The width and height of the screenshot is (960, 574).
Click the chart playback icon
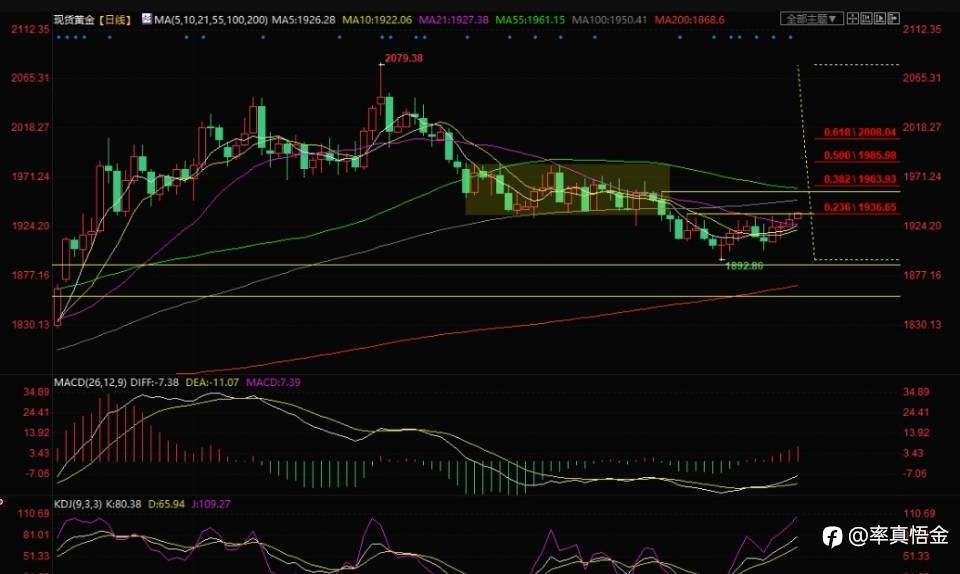tap(880, 18)
